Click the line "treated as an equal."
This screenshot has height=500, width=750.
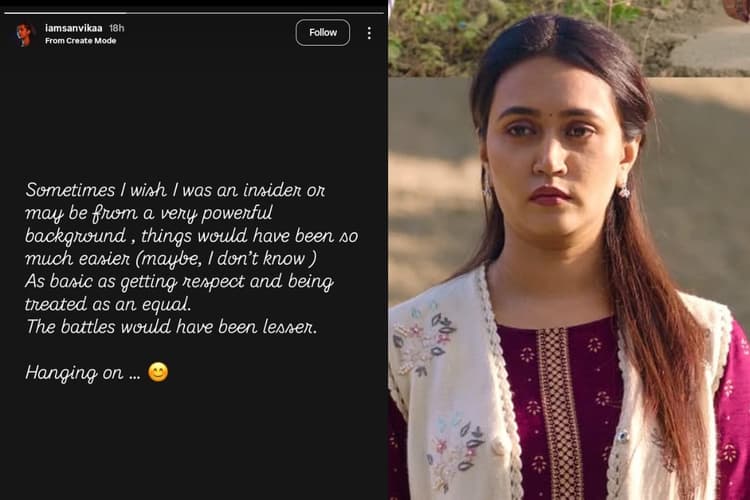tap(108, 304)
